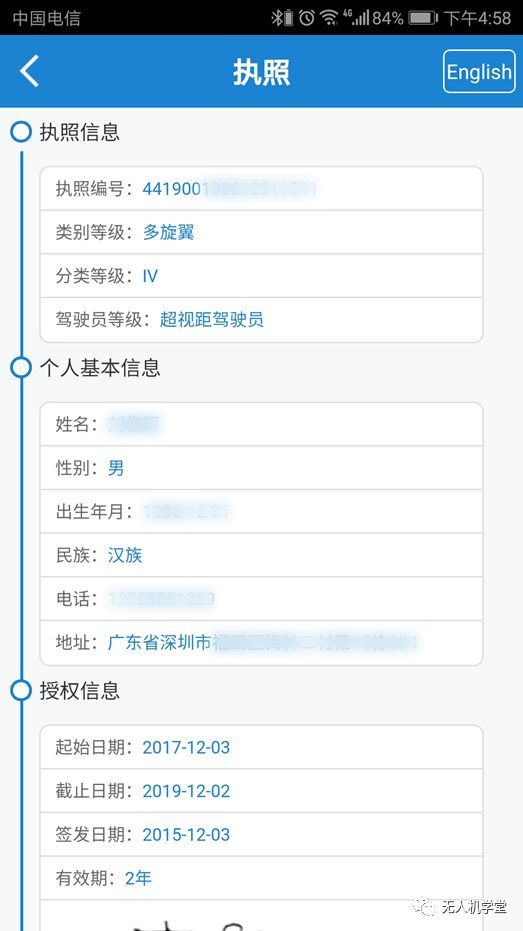This screenshot has height=931, width=523.
Task: Tap the 性别 男 row
Action: click(261, 468)
